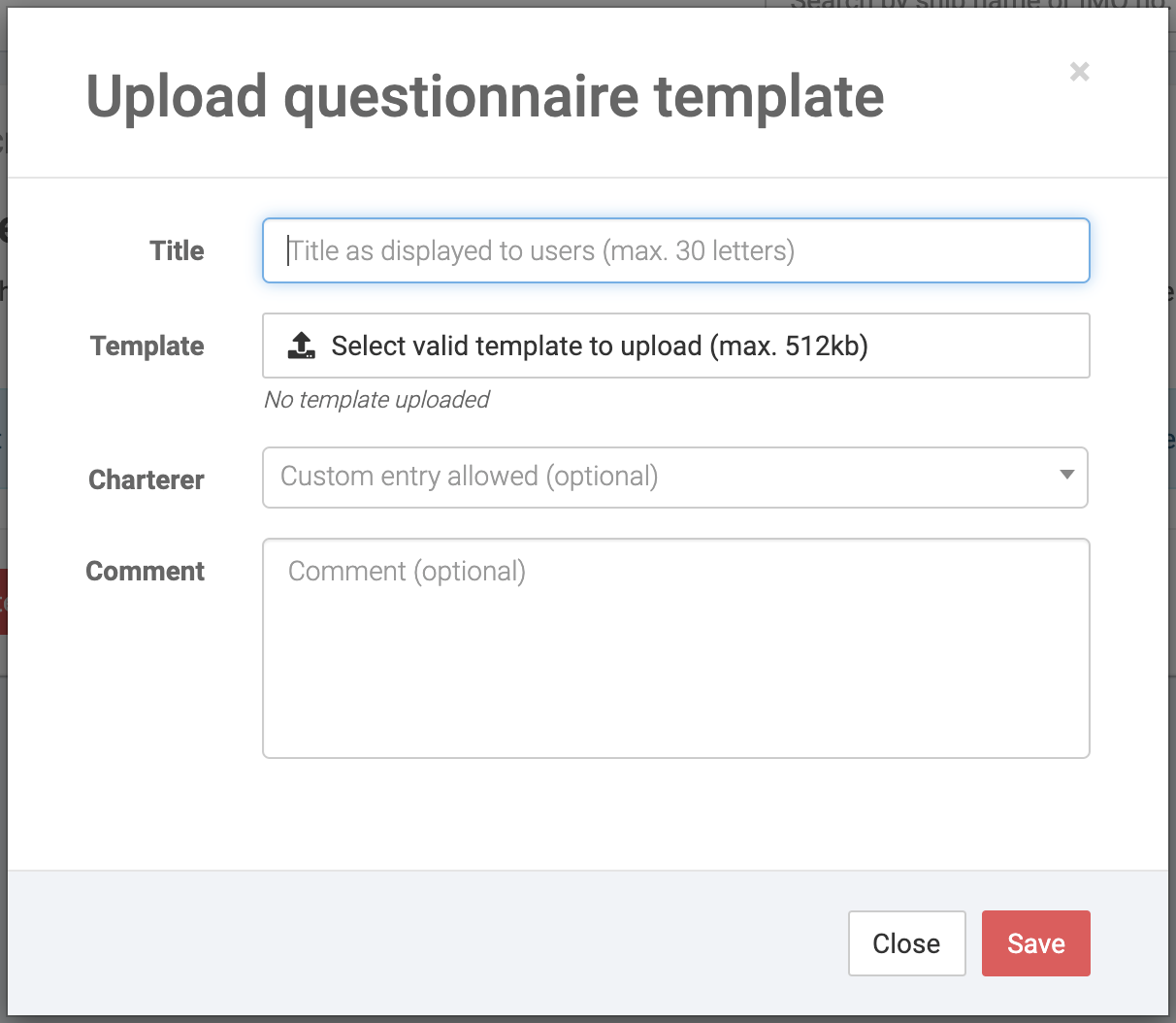Screen dimensions: 1176x1023
Task: Click the Title field label
Action: [177, 250]
